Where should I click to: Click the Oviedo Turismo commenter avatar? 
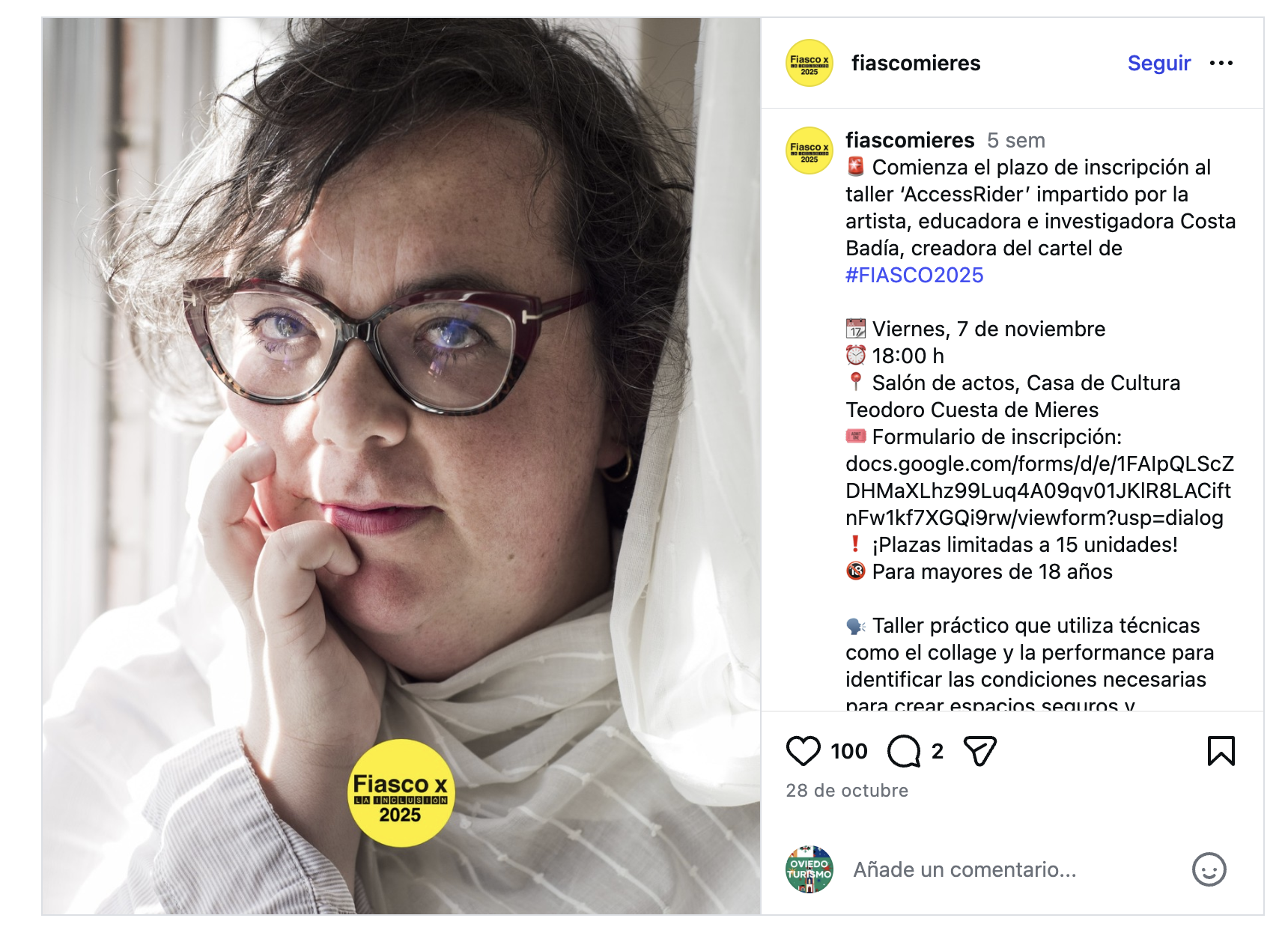click(x=809, y=869)
